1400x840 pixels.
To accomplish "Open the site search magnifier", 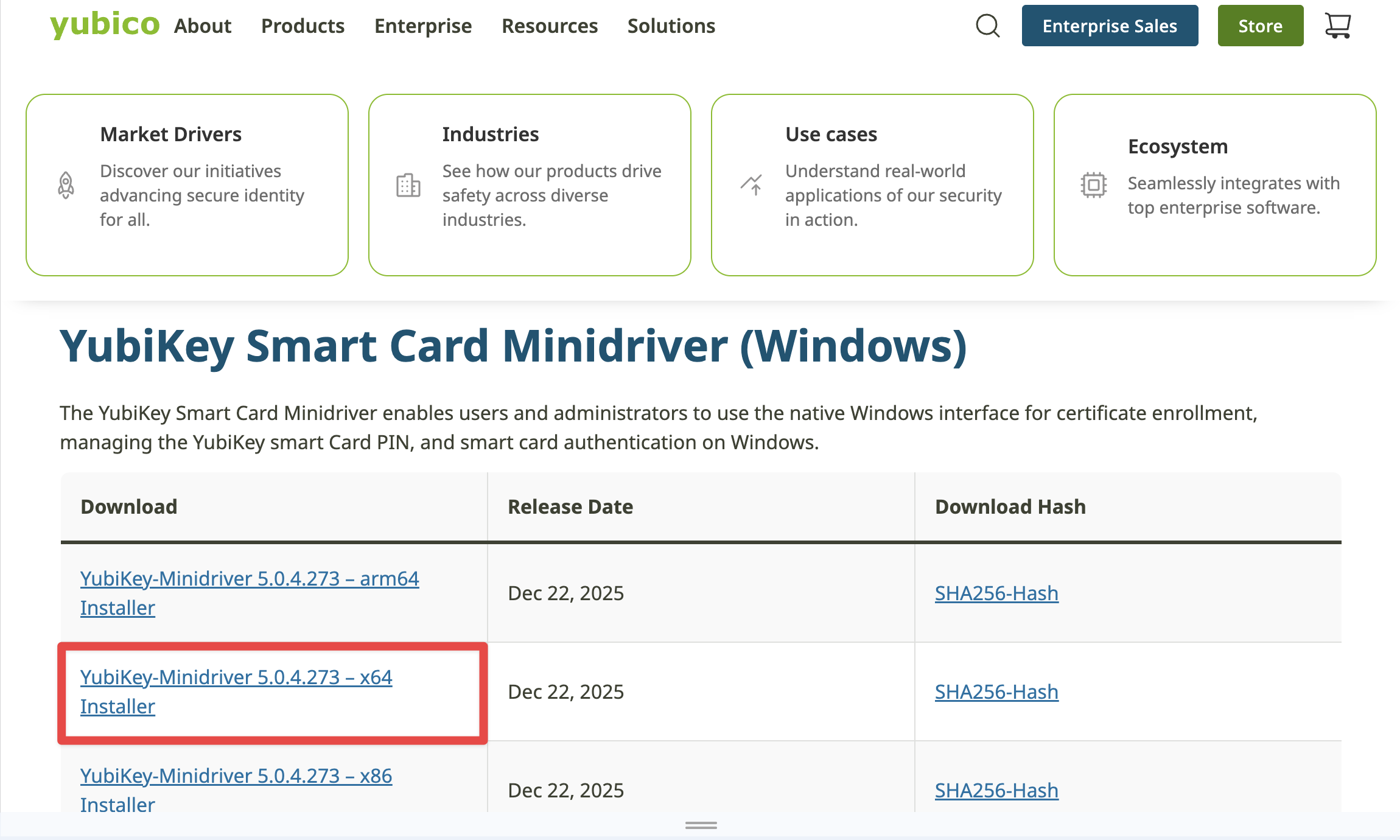I will (987, 26).
